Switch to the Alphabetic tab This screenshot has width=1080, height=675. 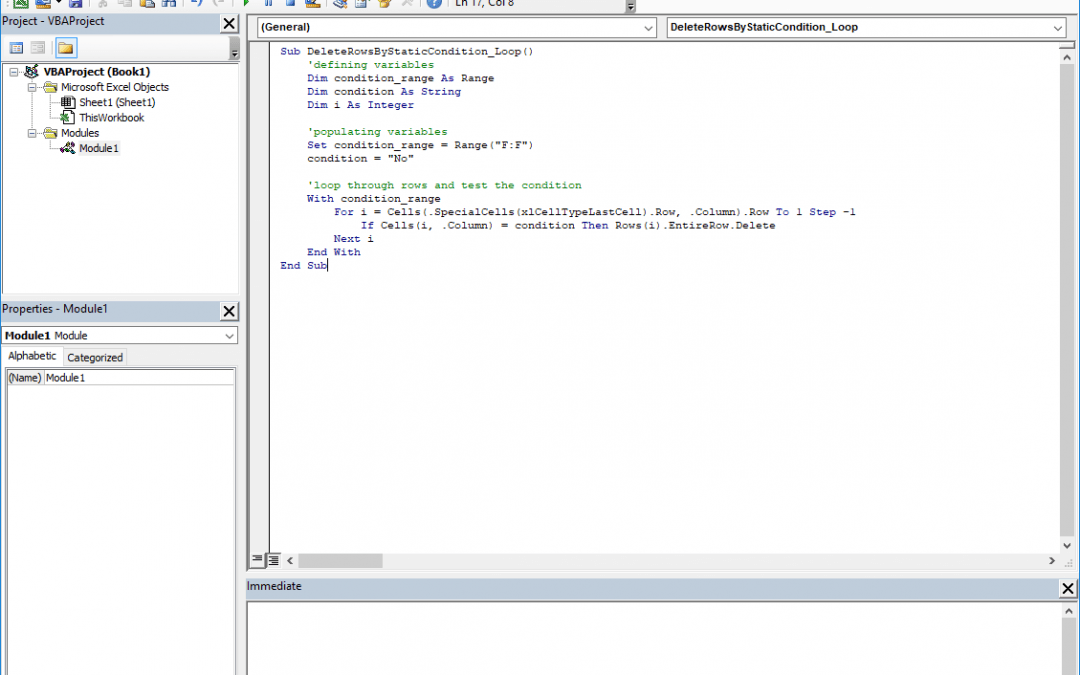[x=32, y=356]
